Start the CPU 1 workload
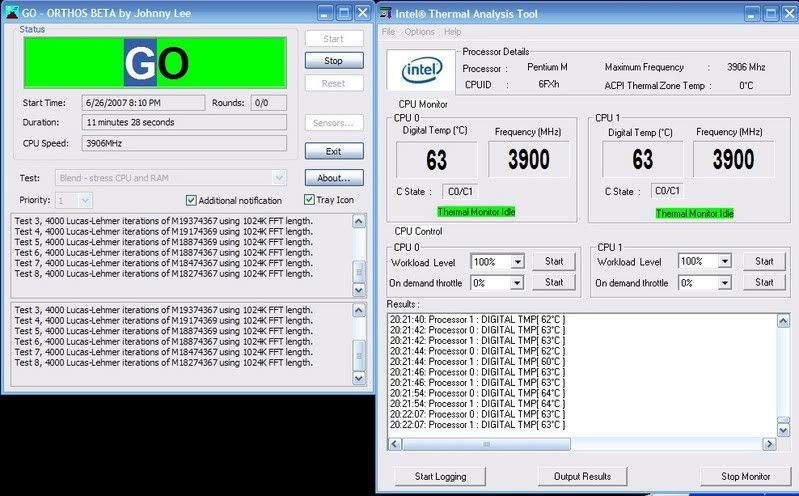 [764, 262]
